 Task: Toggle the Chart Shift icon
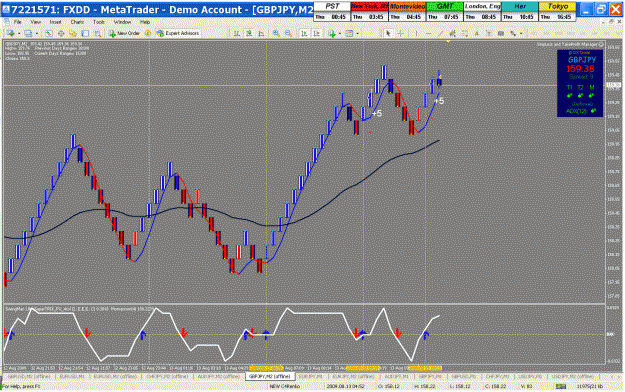317,34
